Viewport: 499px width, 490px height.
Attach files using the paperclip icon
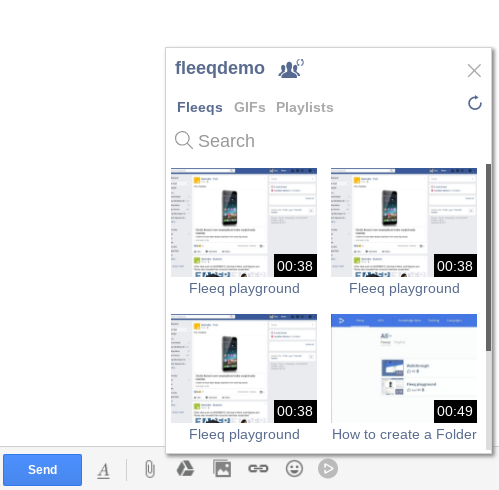tap(150, 469)
